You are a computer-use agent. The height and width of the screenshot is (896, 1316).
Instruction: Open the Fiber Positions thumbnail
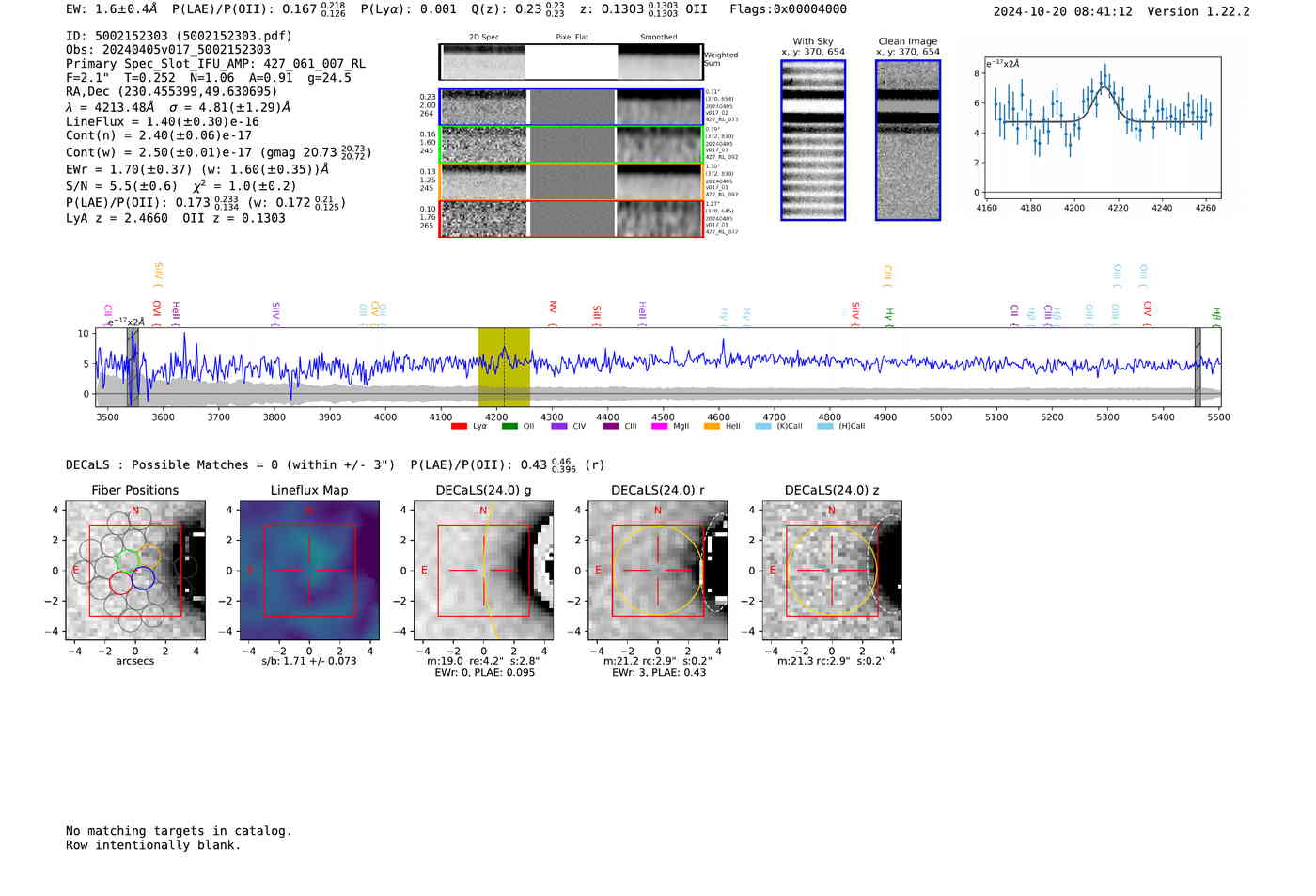(135, 571)
